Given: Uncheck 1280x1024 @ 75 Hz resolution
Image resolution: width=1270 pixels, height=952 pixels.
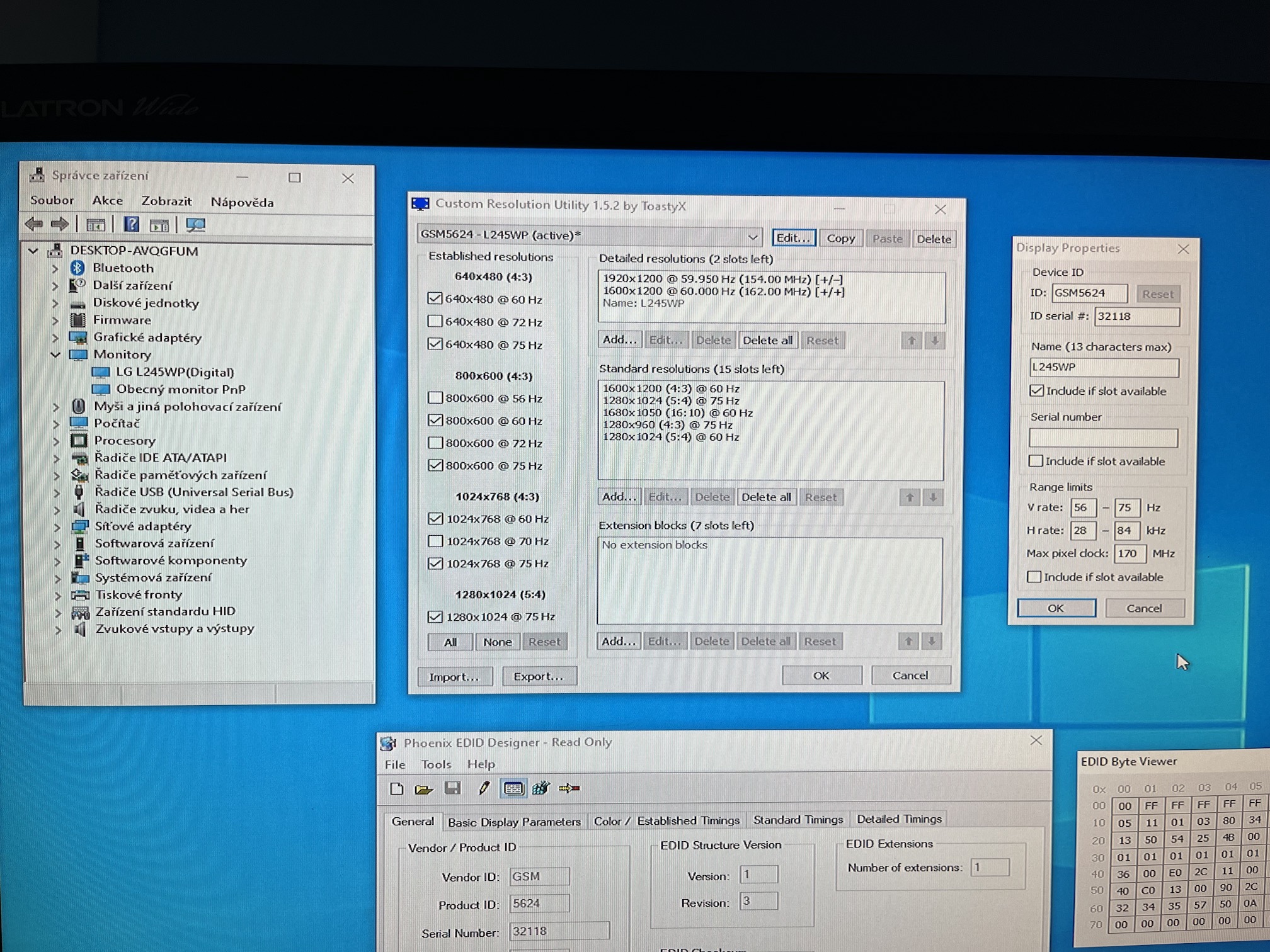Looking at the screenshot, I should tap(435, 616).
